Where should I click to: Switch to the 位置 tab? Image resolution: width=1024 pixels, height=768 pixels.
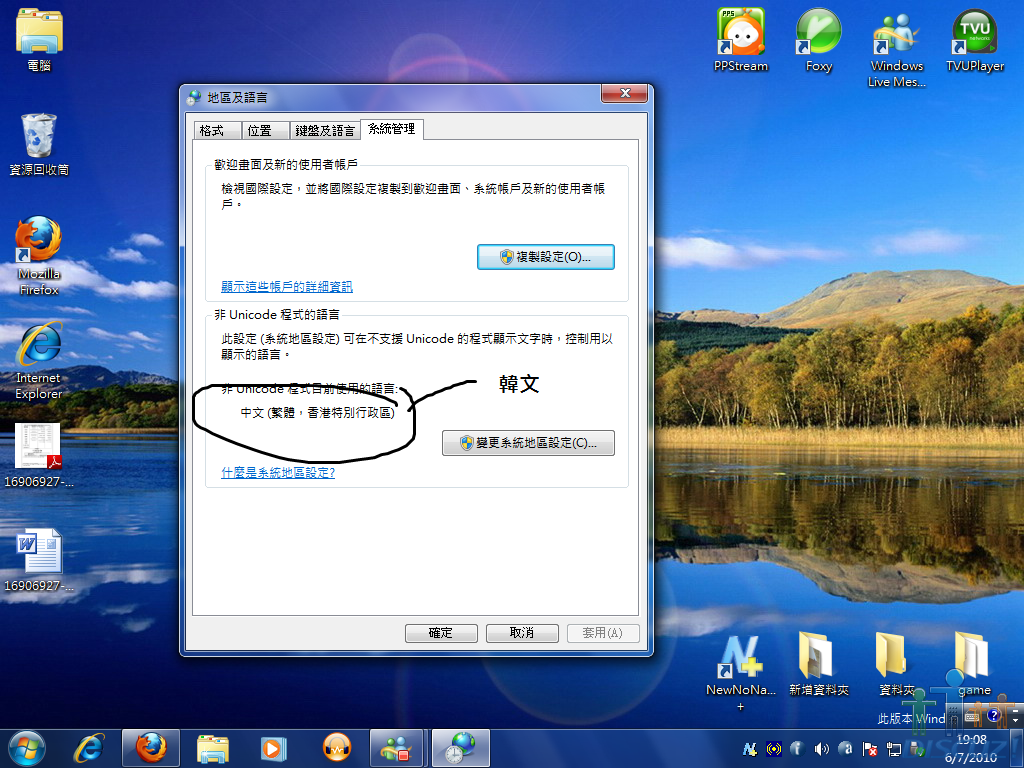266,131
